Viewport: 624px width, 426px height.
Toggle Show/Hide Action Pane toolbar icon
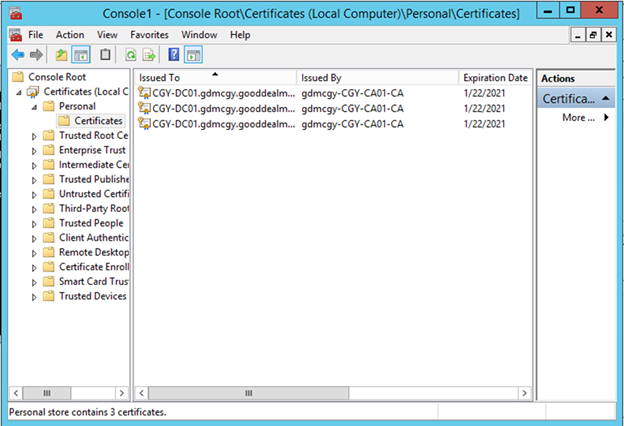(x=193, y=55)
